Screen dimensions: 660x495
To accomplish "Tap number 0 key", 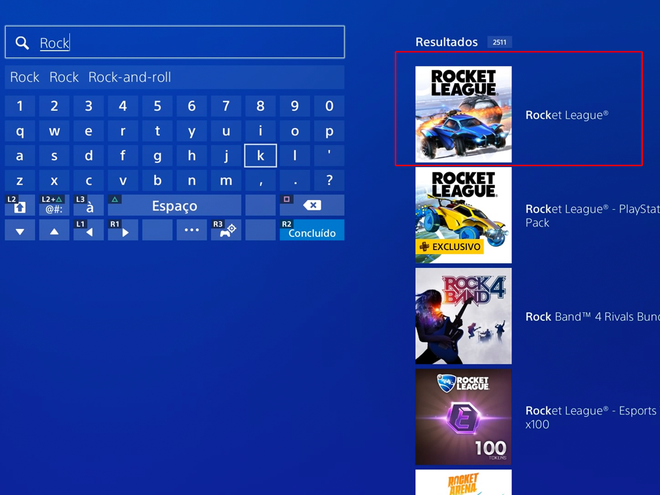I will click(329, 106).
